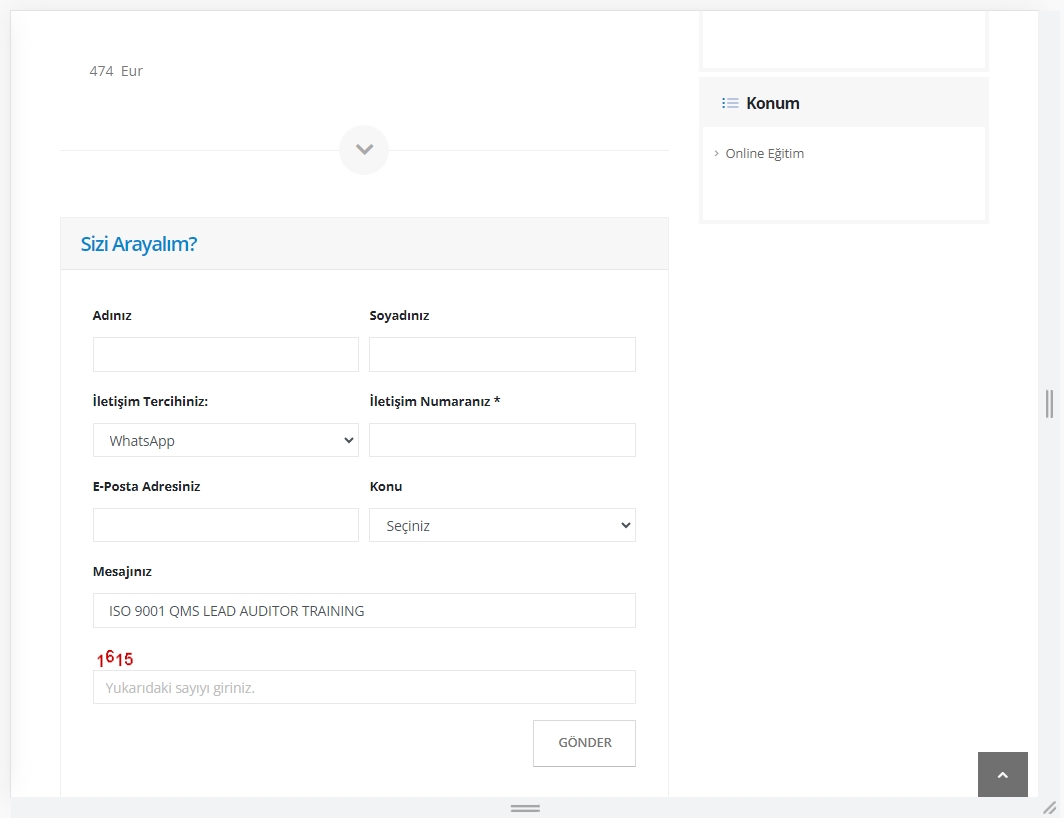Click the round chevron-down expand button
This screenshot has height=818, width=1064.
[364, 150]
